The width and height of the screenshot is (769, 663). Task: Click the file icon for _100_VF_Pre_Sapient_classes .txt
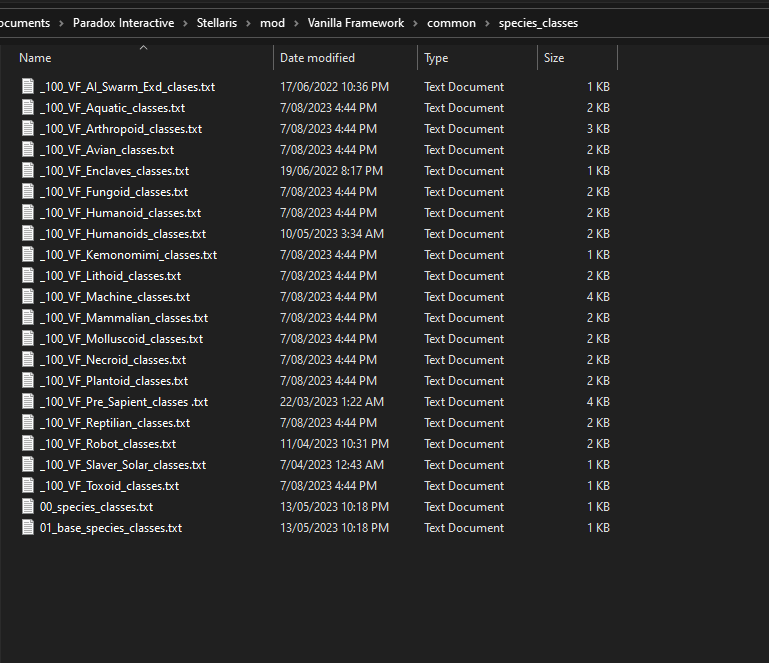click(x=28, y=402)
